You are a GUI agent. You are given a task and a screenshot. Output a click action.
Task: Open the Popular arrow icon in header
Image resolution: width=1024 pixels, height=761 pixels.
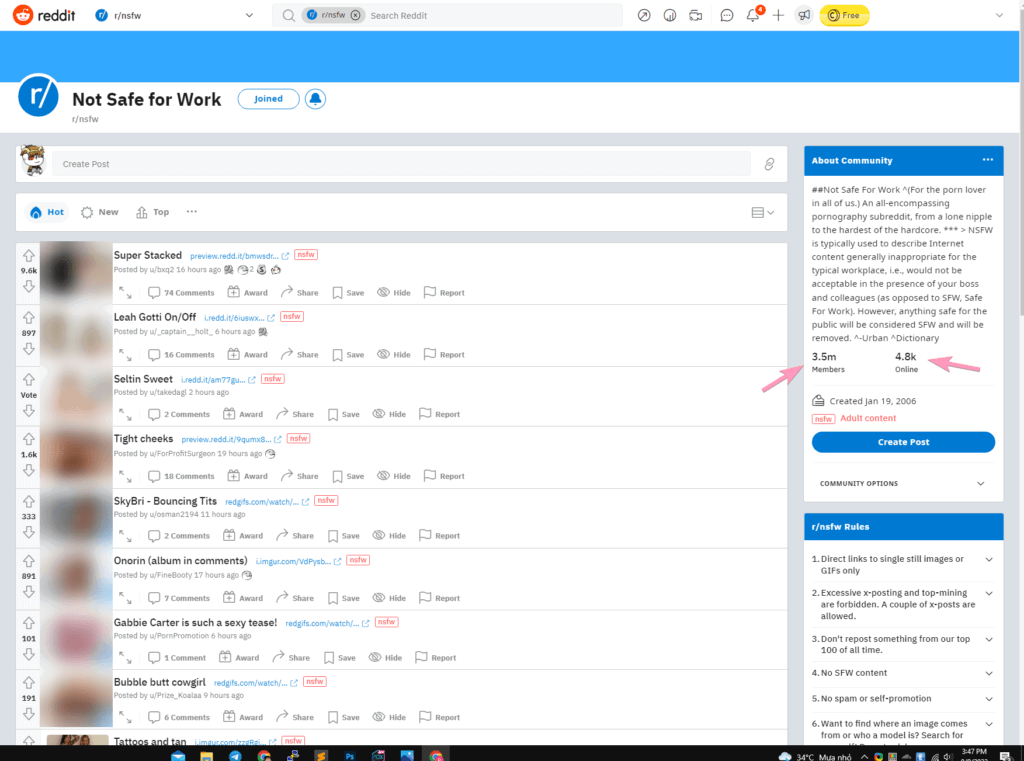644,15
